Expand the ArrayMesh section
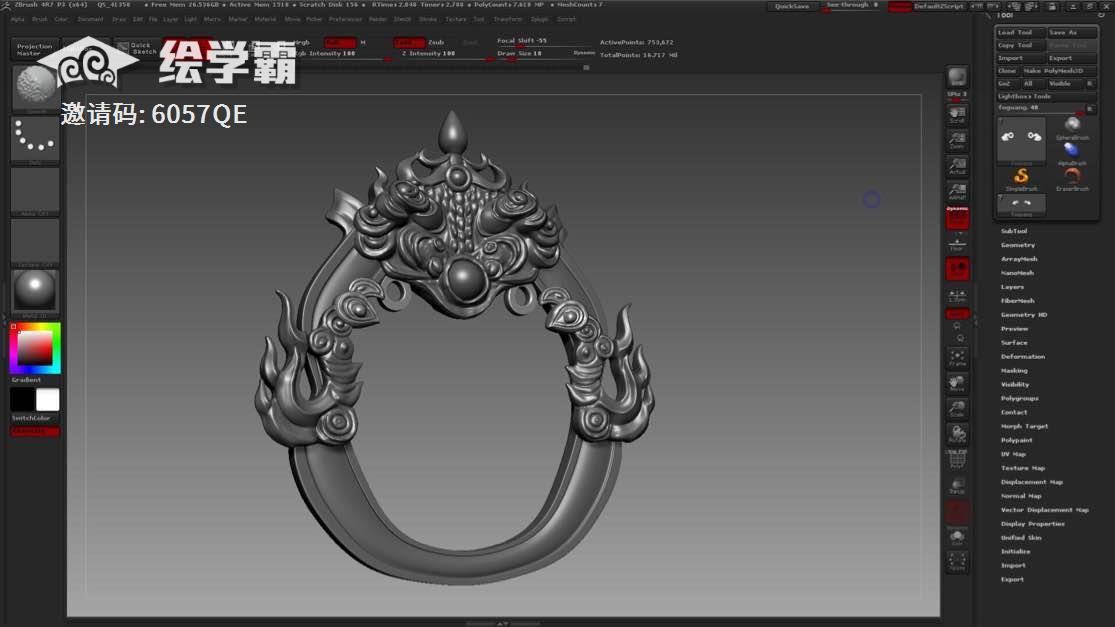Image resolution: width=1115 pixels, height=627 pixels. [1019, 259]
